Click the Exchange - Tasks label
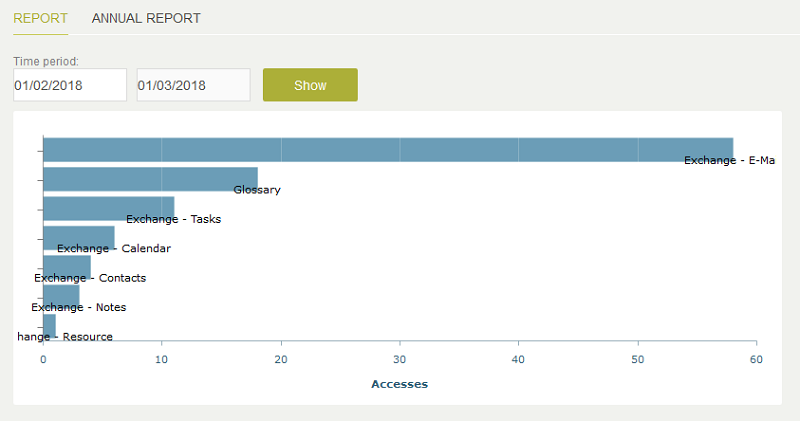800x421 pixels. [173, 219]
